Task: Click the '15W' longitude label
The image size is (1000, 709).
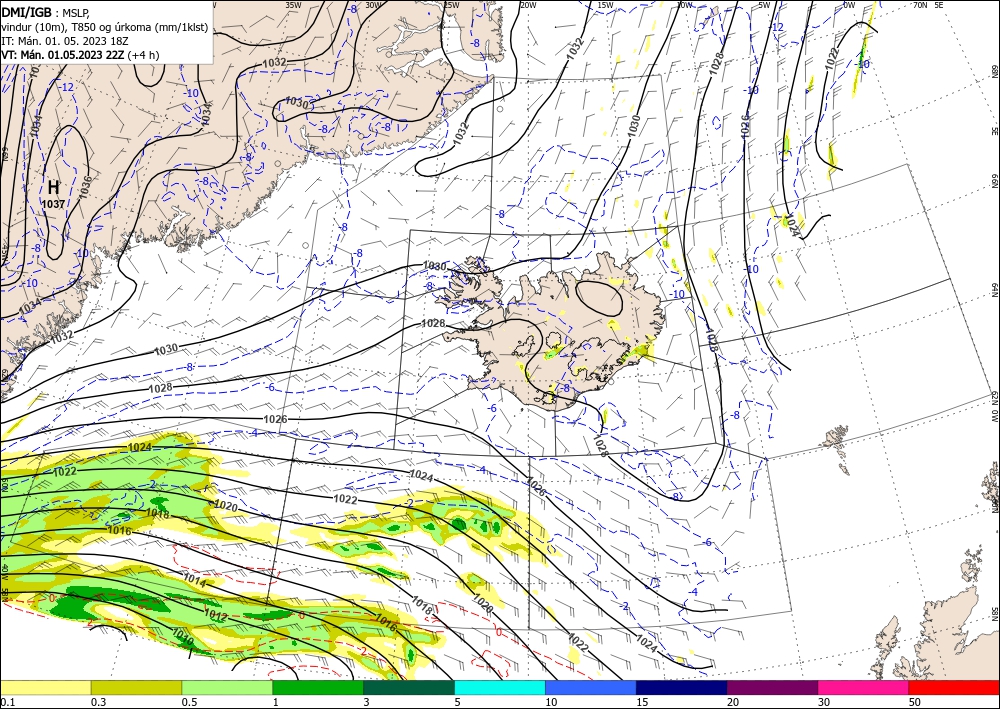Action: tap(605, 5)
